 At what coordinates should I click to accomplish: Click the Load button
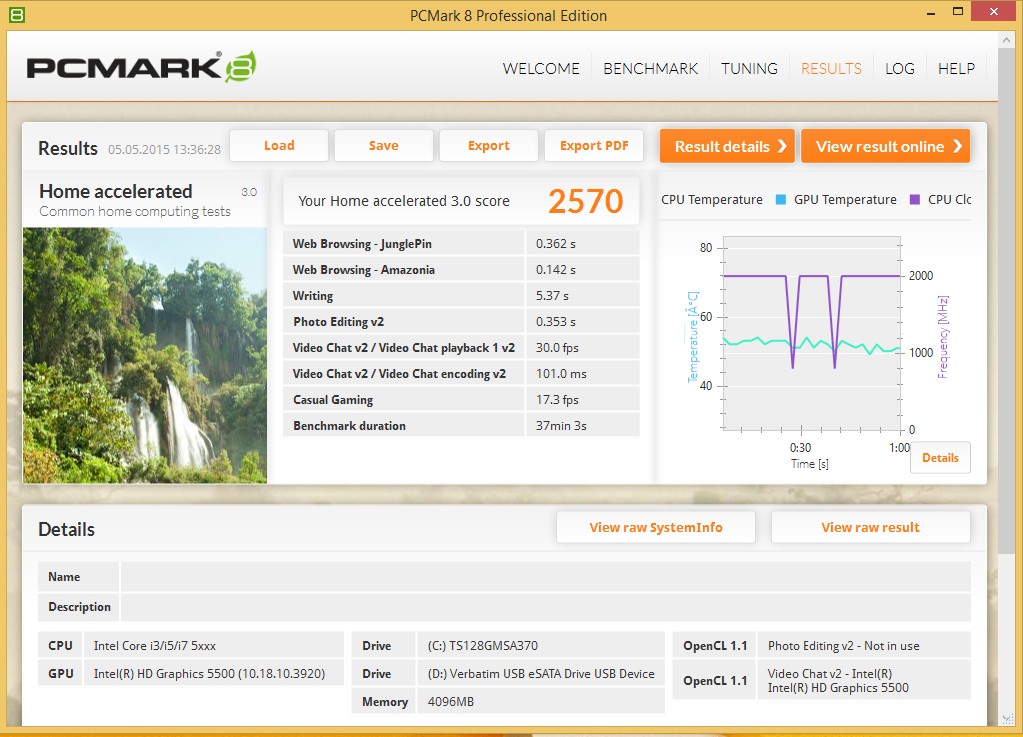(x=279, y=145)
